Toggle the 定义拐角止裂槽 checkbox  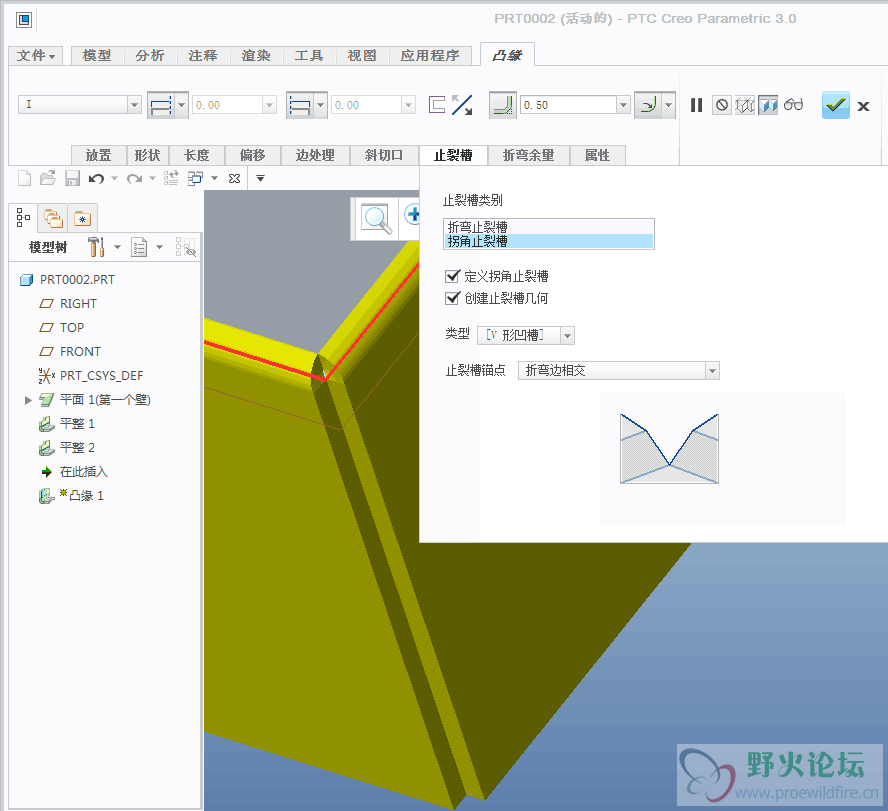[x=452, y=276]
